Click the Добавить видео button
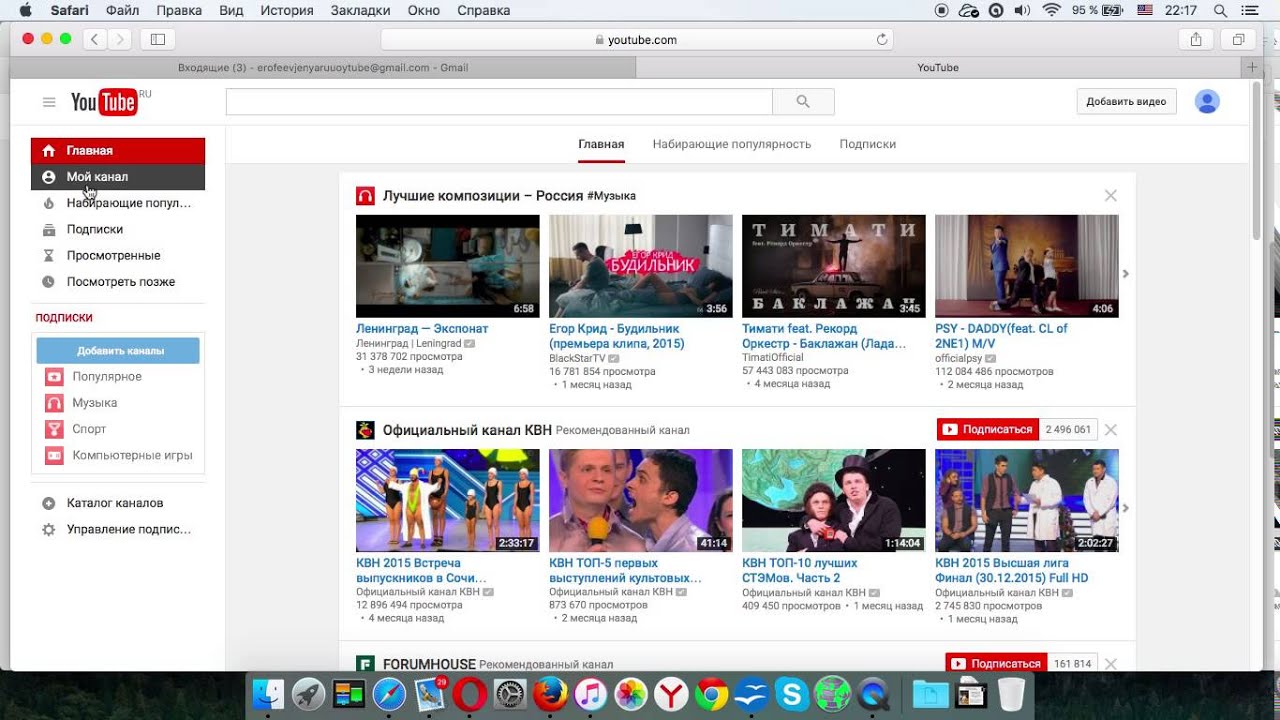Screen dimensions: 1280x720 click(1126, 101)
